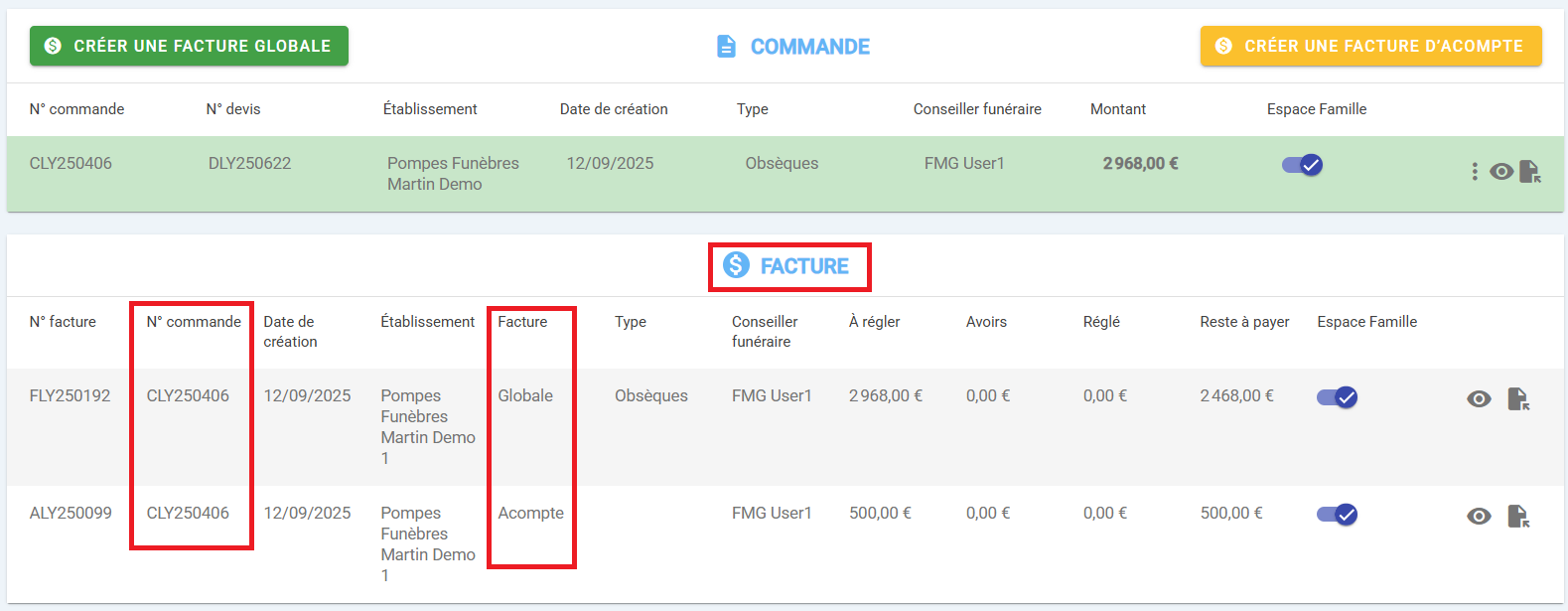Screen dimensions: 1568x611
Task: Switch off Espace Famille for invoice ALY250099
Action: [1337, 515]
